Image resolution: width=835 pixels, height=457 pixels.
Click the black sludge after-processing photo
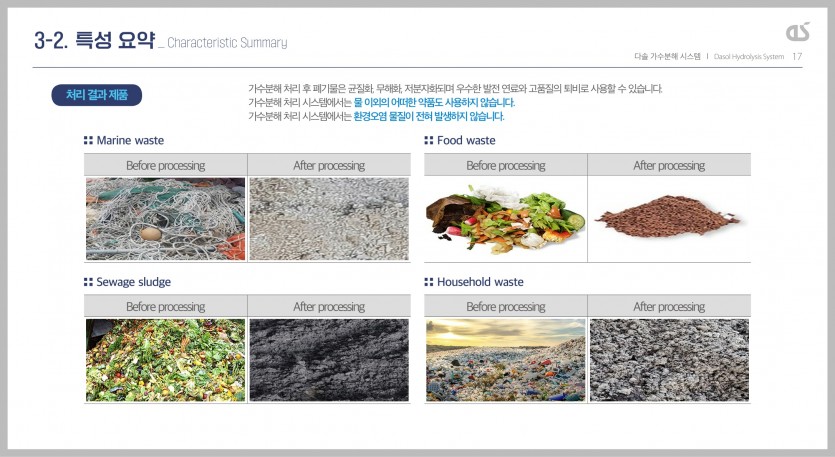click(329, 360)
